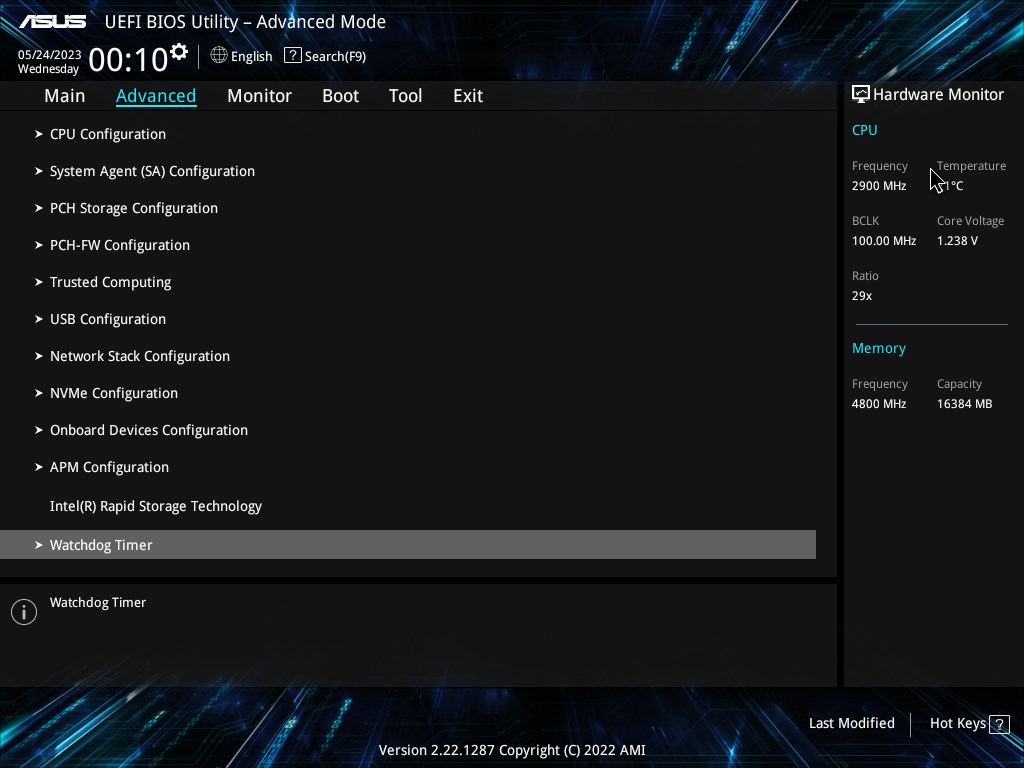This screenshot has width=1024, height=768.
Task: Expand the CPU Configuration arrow
Action: [x=39, y=134]
